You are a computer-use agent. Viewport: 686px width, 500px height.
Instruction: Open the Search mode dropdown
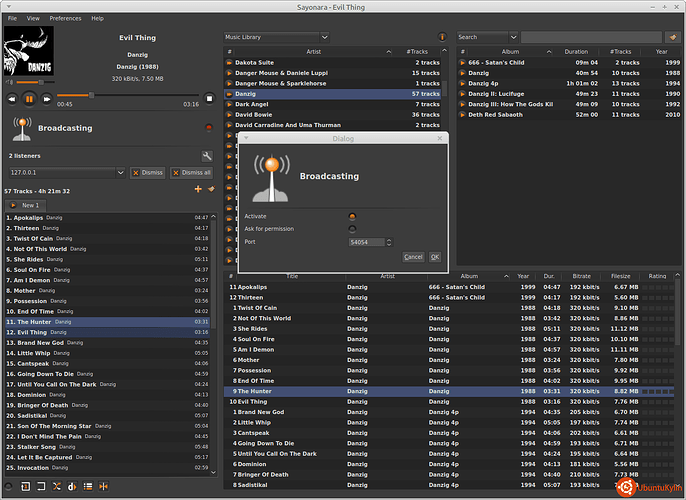tap(487, 37)
